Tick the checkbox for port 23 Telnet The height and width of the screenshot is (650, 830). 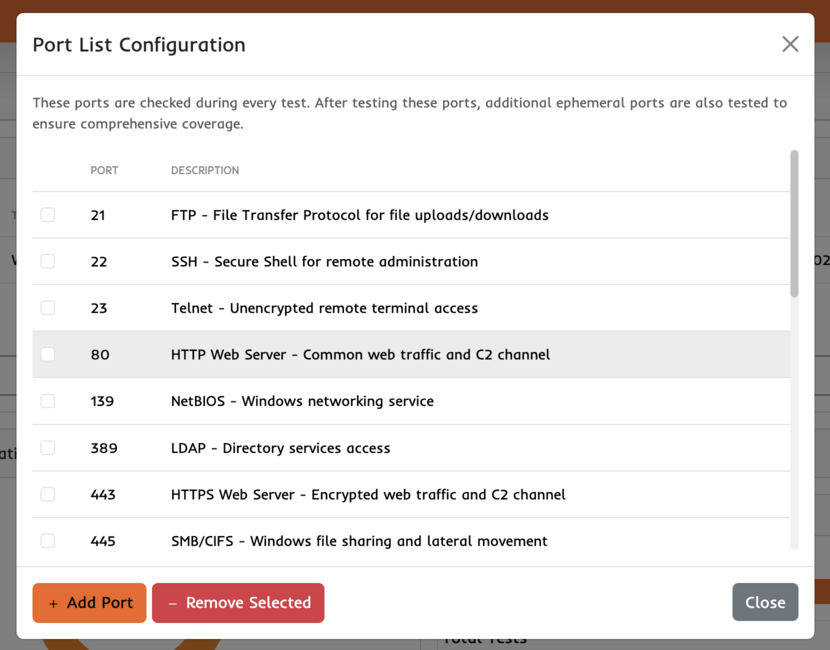point(48,308)
